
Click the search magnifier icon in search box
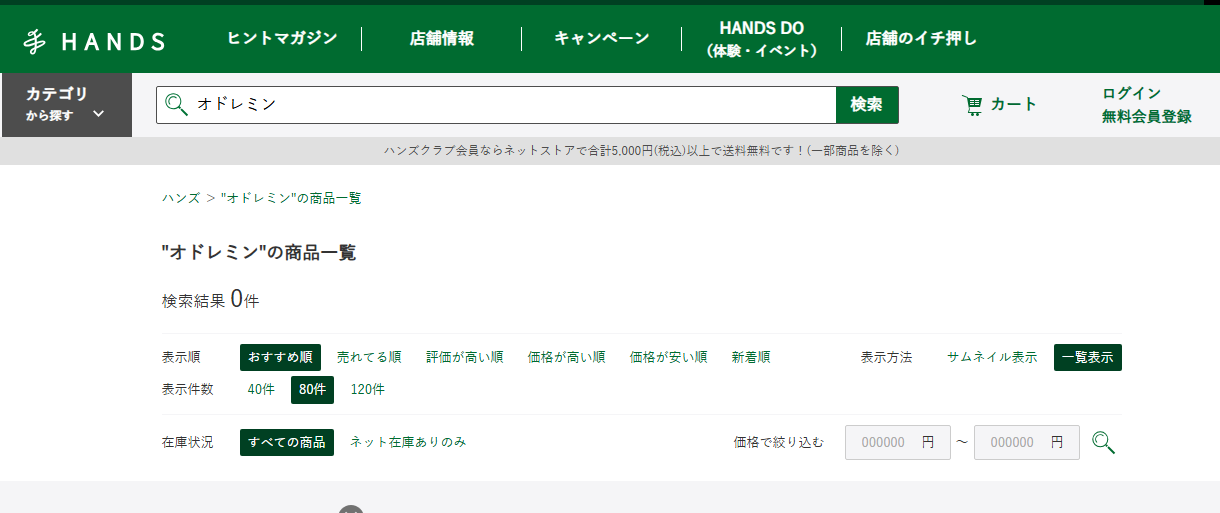click(176, 104)
